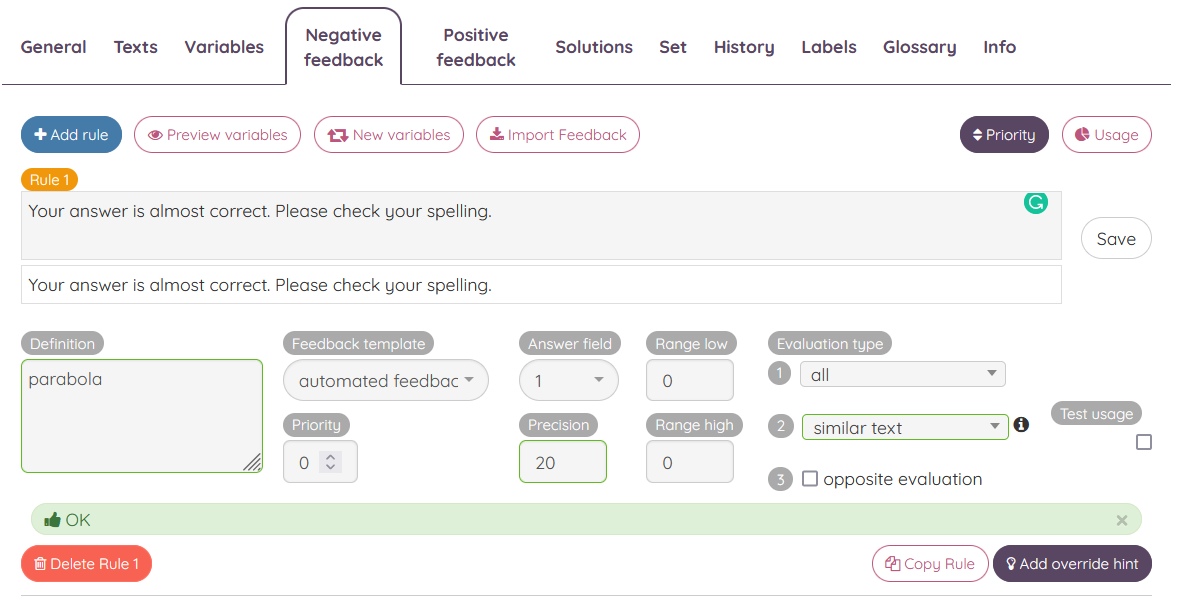This screenshot has height=607, width=1177.
Task: Open the Solutions tab
Action: 594,46
